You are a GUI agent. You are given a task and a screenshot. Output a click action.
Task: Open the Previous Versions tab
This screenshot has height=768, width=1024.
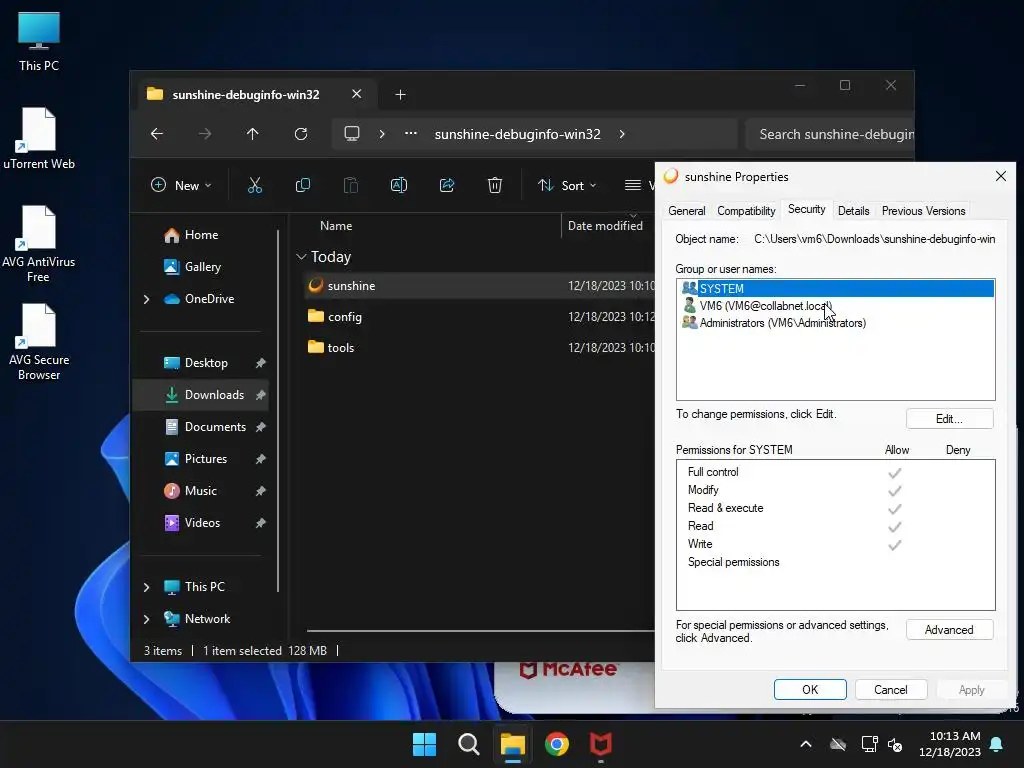click(923, 211)
